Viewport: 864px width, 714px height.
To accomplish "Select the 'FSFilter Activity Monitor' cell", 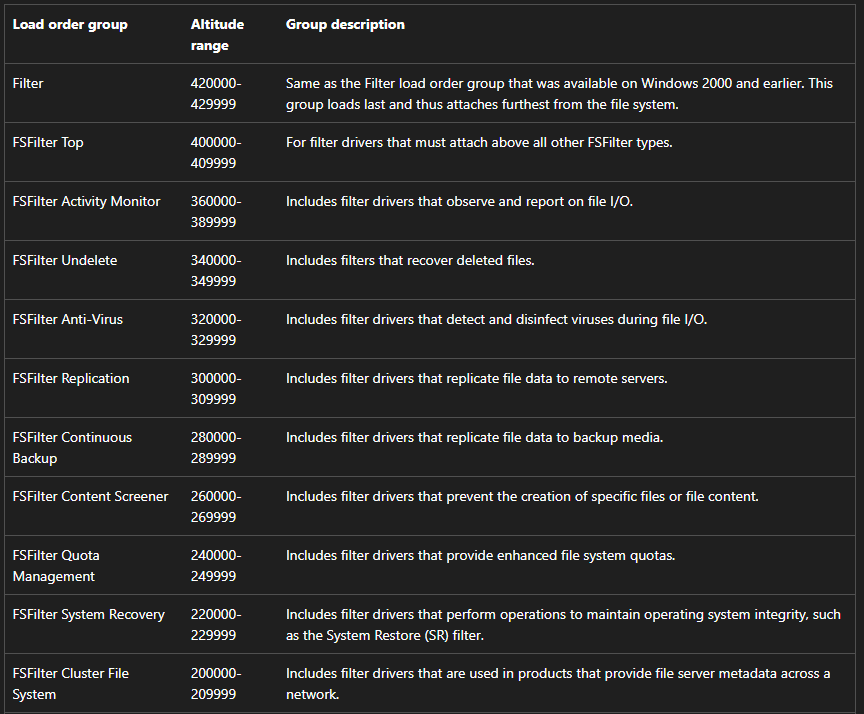I will tap(86, 201).
